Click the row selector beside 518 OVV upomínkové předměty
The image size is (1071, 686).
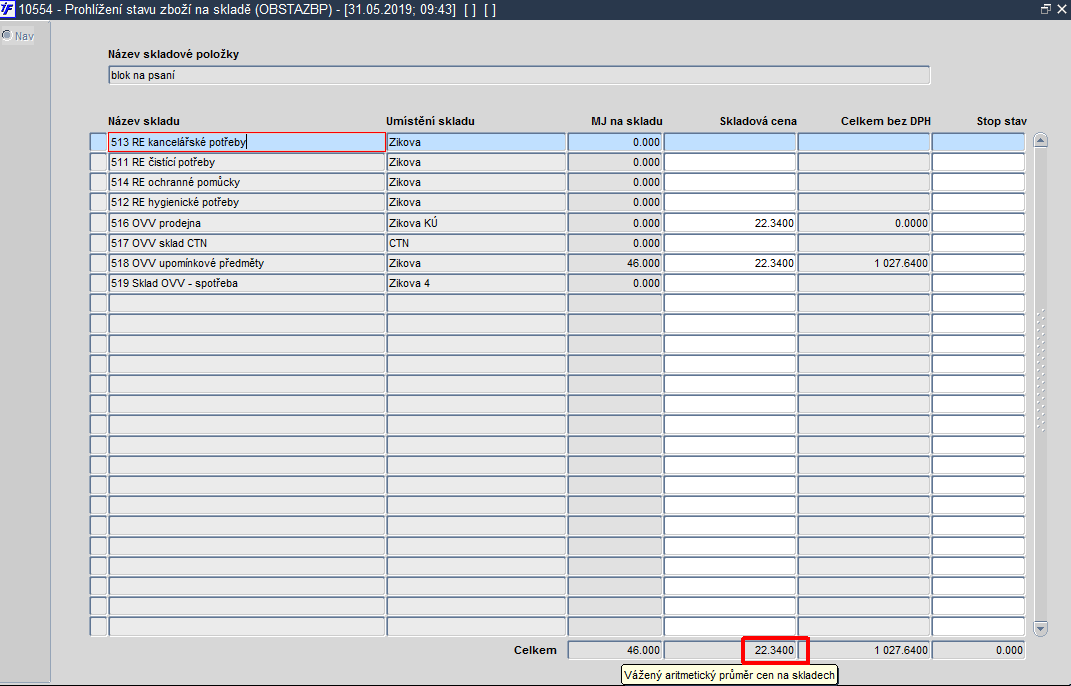pos(98,263)
